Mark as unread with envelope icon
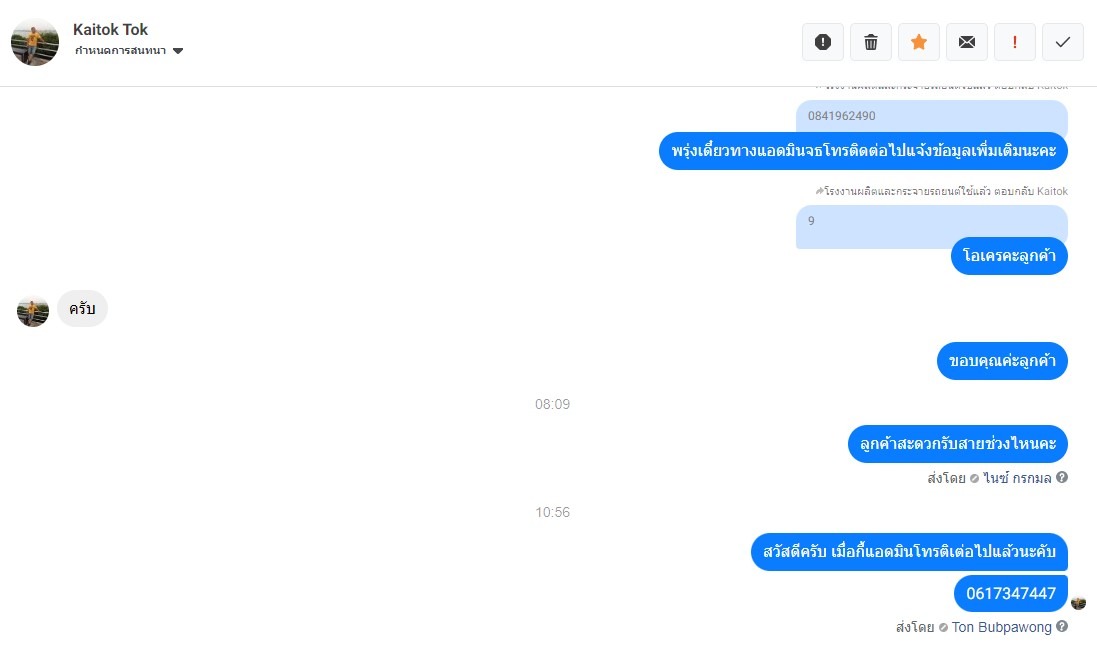This screenshot has width=1097, height=653. click(967, 42)
